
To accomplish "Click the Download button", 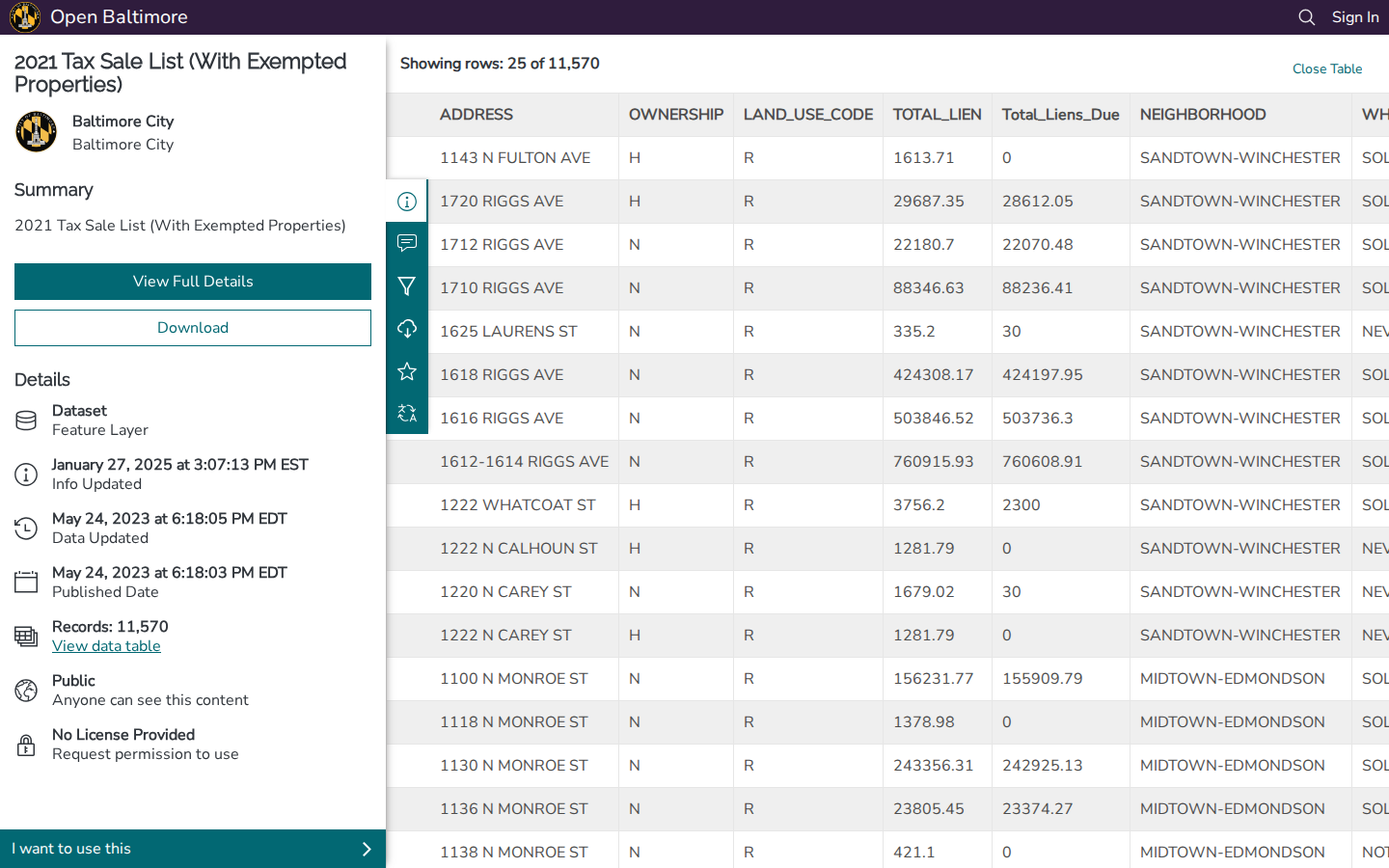I will click(x=193, y=328).
